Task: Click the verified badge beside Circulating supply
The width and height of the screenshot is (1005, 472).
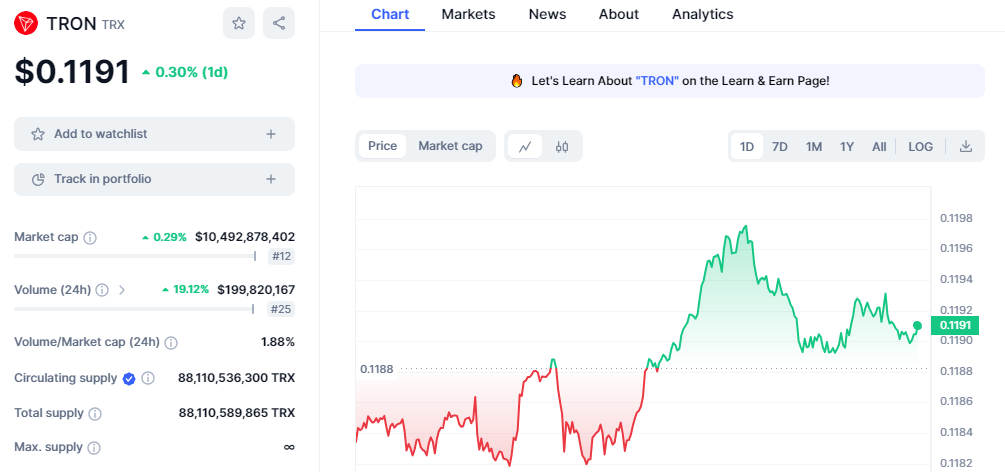Action: pyautogui.click(x=129, y=378)
